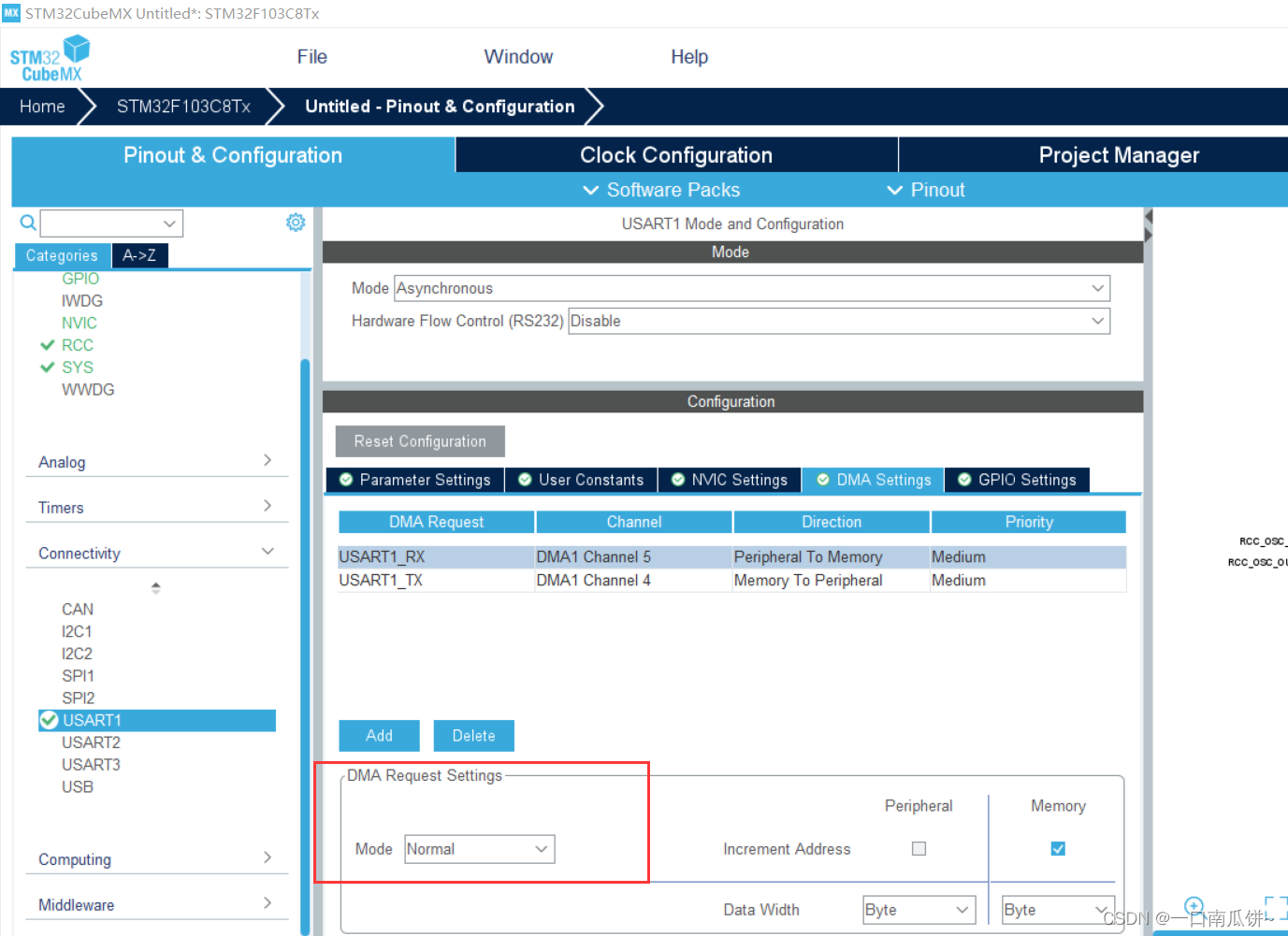Click the Memory To Peripheral direction cell
This screenshot has height=936, width=1288.
click(831, 581)
